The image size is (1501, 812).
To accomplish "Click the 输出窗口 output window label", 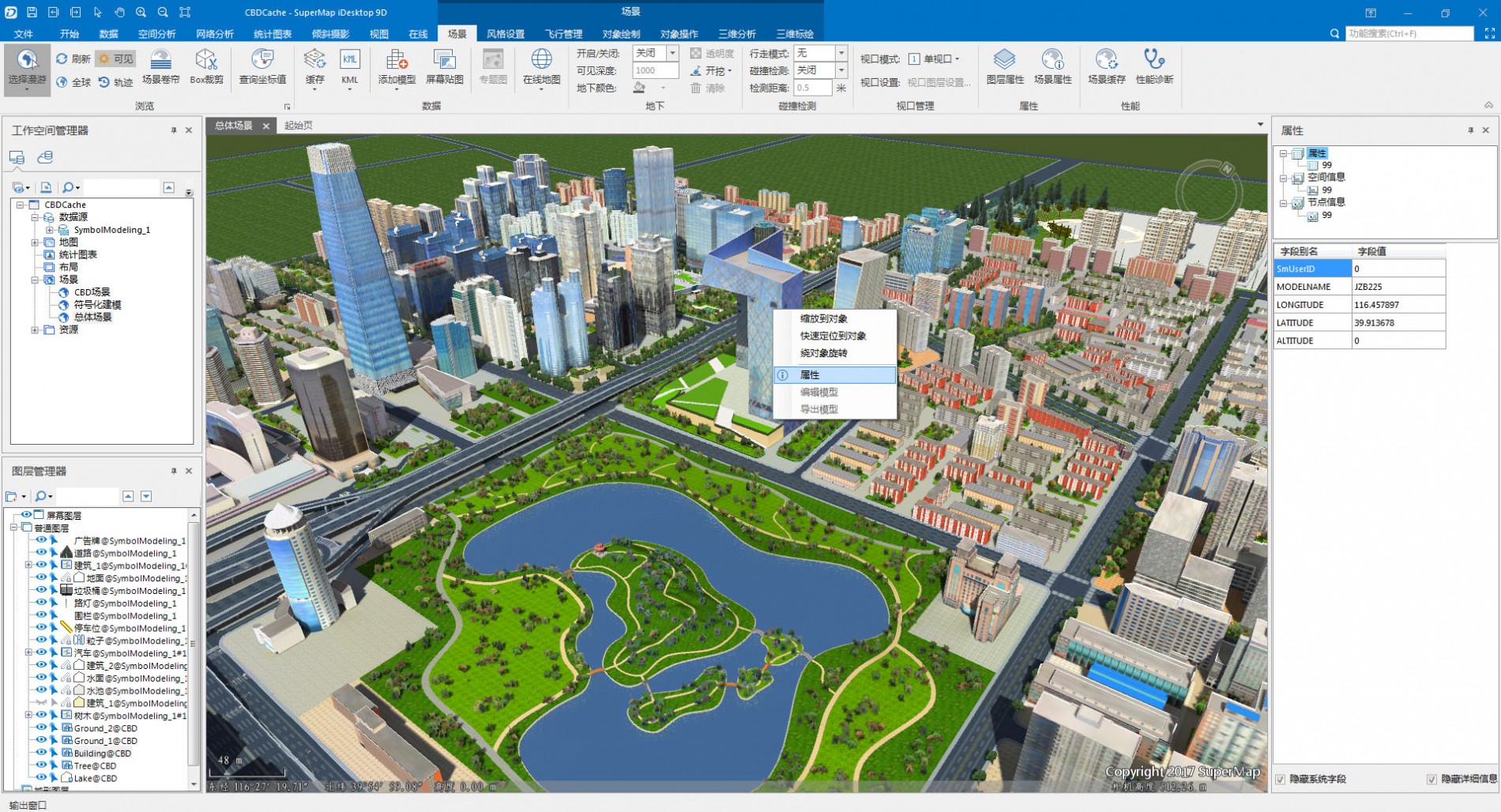I will [28, 805].
